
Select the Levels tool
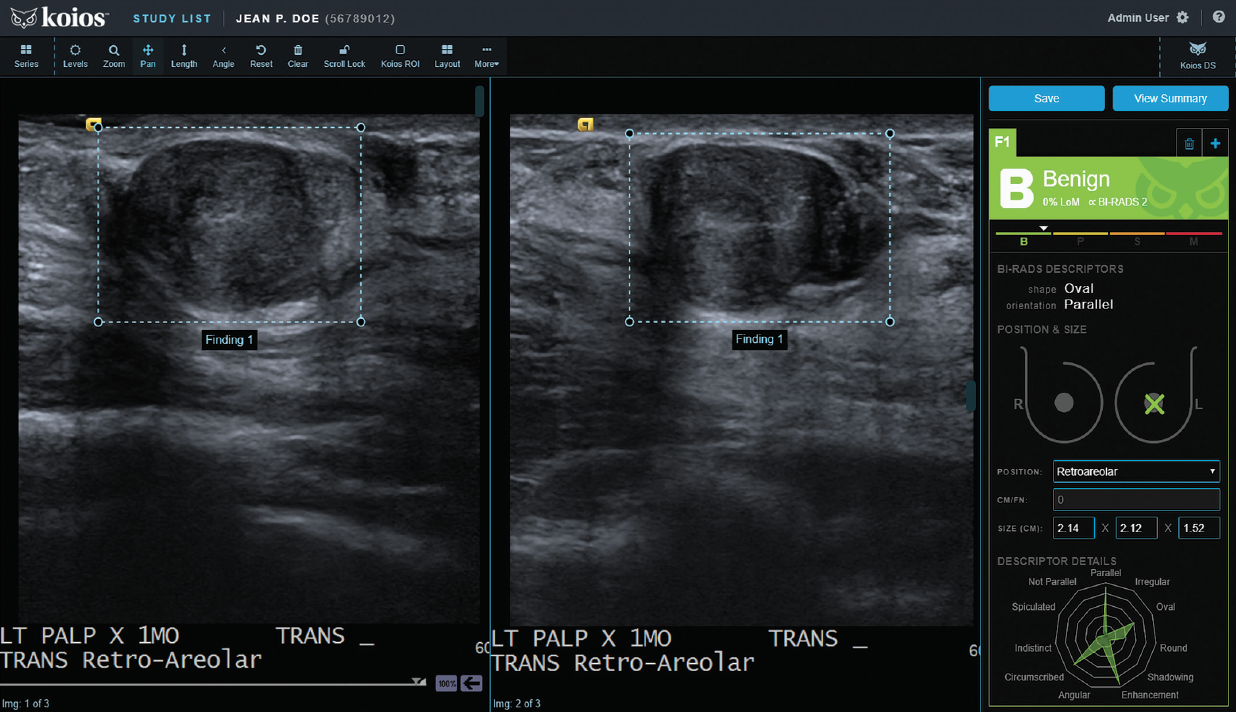75,55
